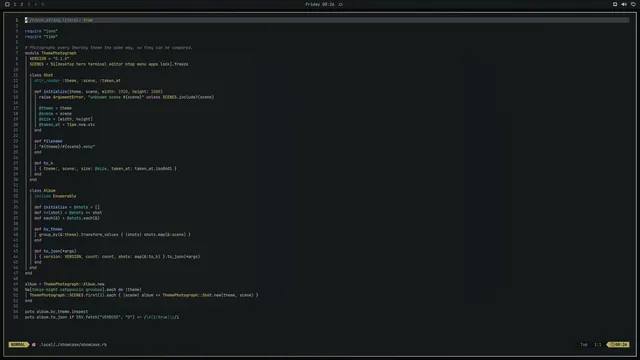
Task: Click the 'puts album.to_json if ENV.fetch' line
Action: coord(102,317)
